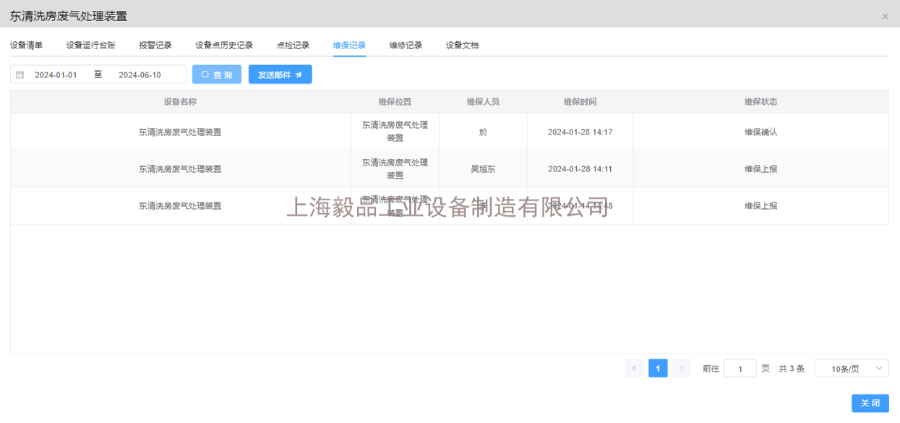The height and width of the screenshot is (423, 900).
Task: Click the end date field 2024-06-10
Action: click(x=139, y=75)
